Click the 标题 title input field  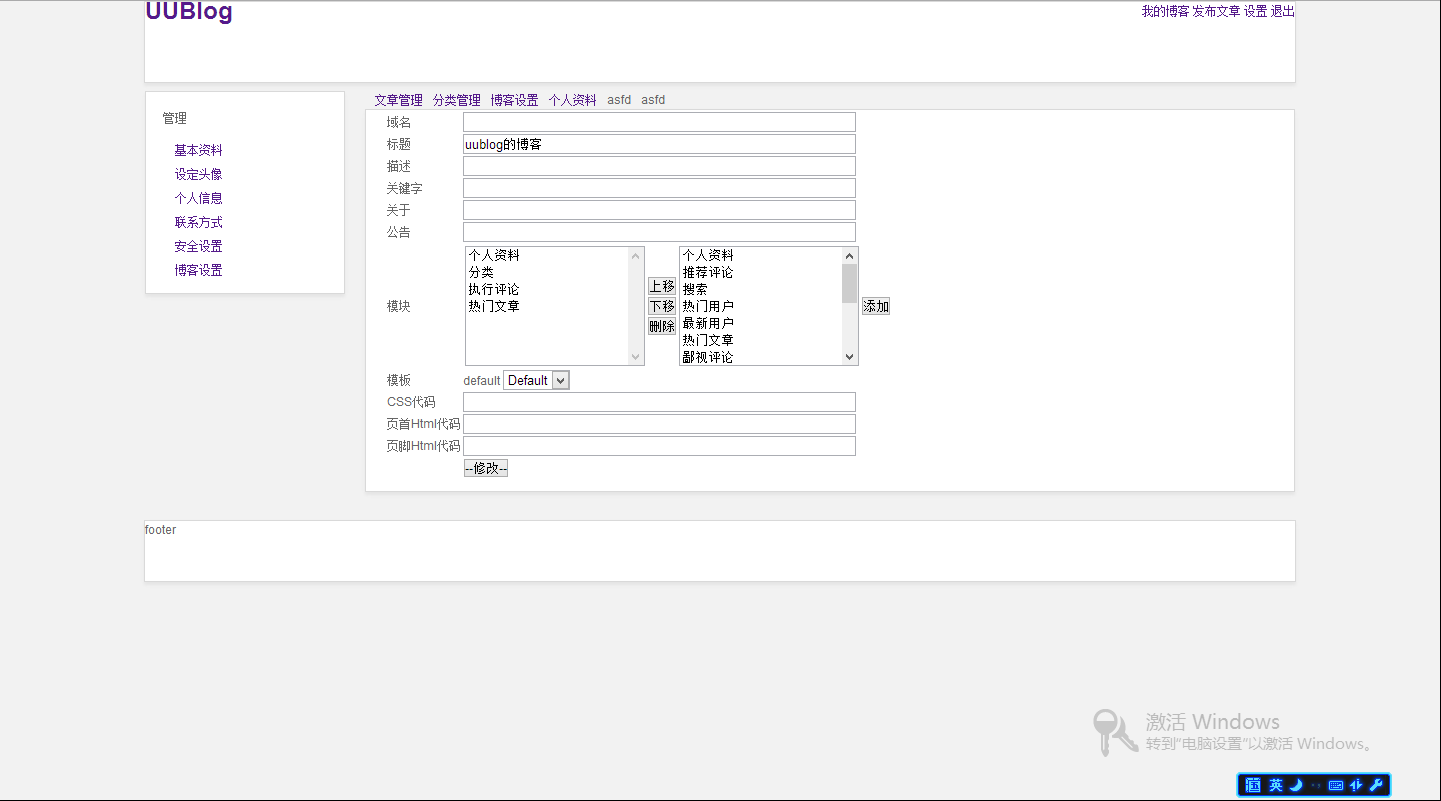(659, 143)
